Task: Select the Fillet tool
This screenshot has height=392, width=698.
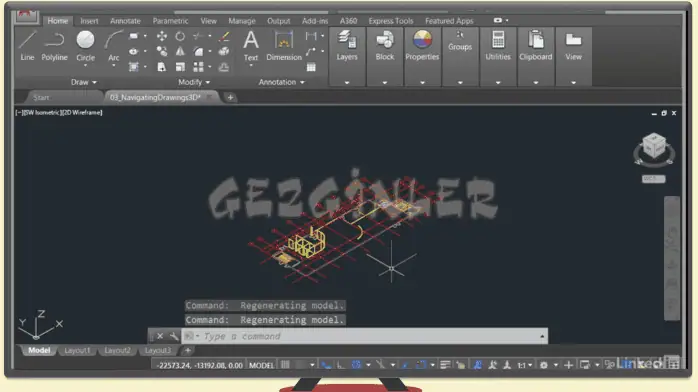Action: [x=199, y=52]
